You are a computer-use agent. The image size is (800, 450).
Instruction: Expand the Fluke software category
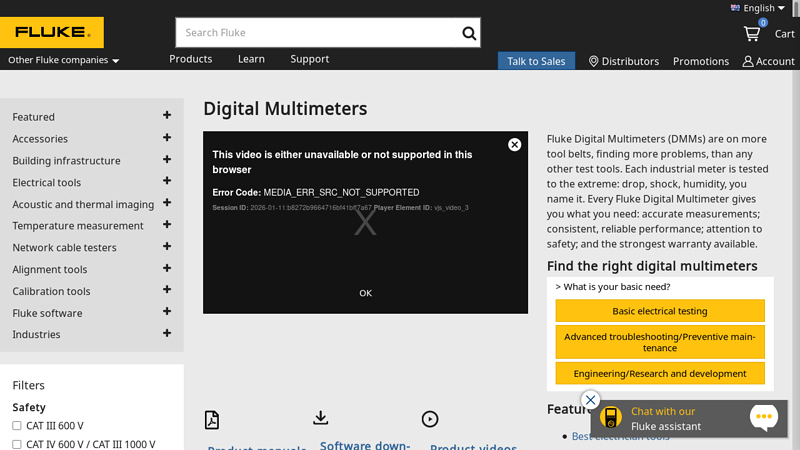167,311
